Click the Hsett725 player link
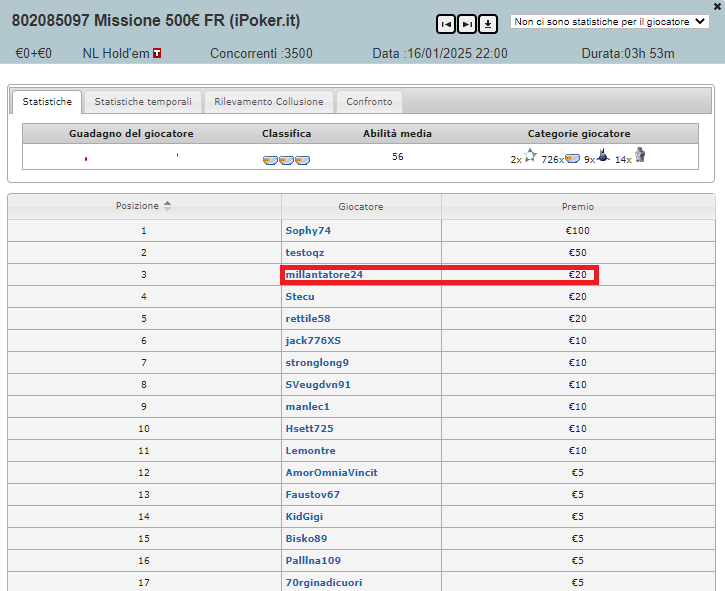The image size is (725, 591). (x=309, y=429)
